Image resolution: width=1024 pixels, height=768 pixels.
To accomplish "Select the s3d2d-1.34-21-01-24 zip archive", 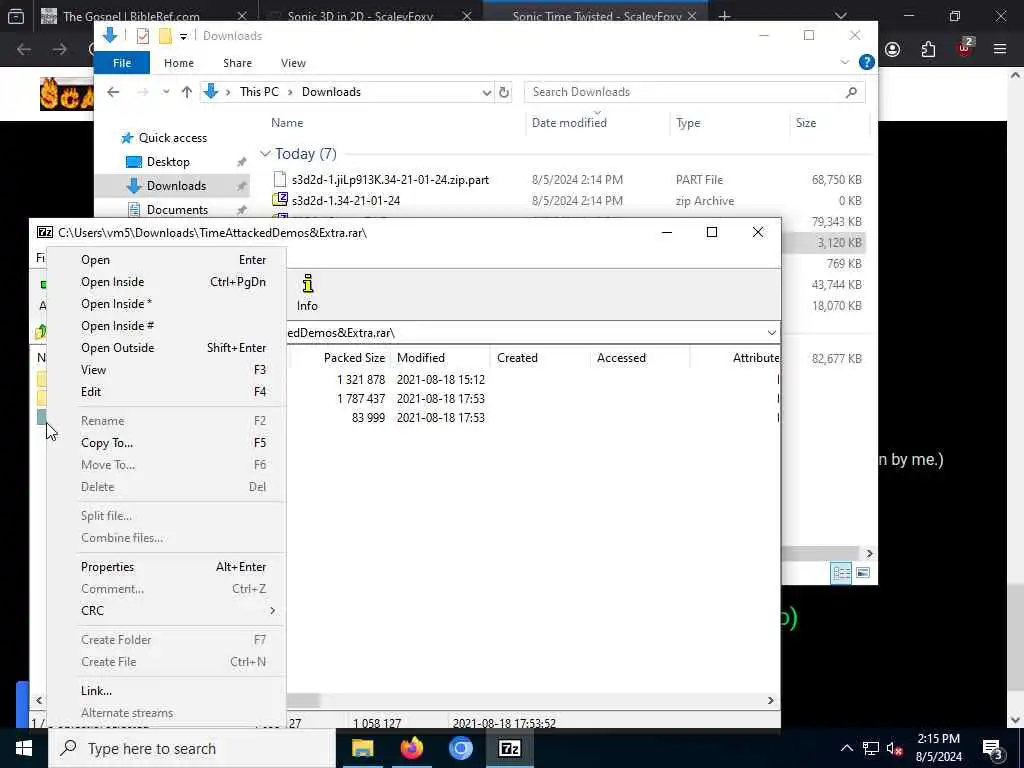I will pyautogui.click(x=345, y=200).
